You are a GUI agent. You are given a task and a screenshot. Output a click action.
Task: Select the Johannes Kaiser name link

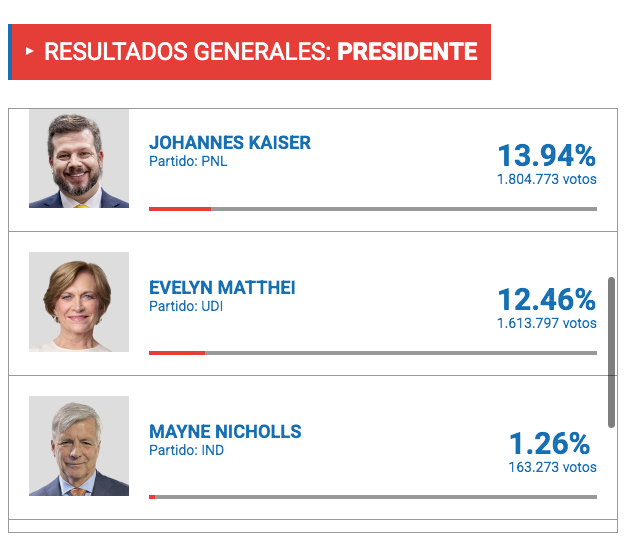(x=230, y=143)
